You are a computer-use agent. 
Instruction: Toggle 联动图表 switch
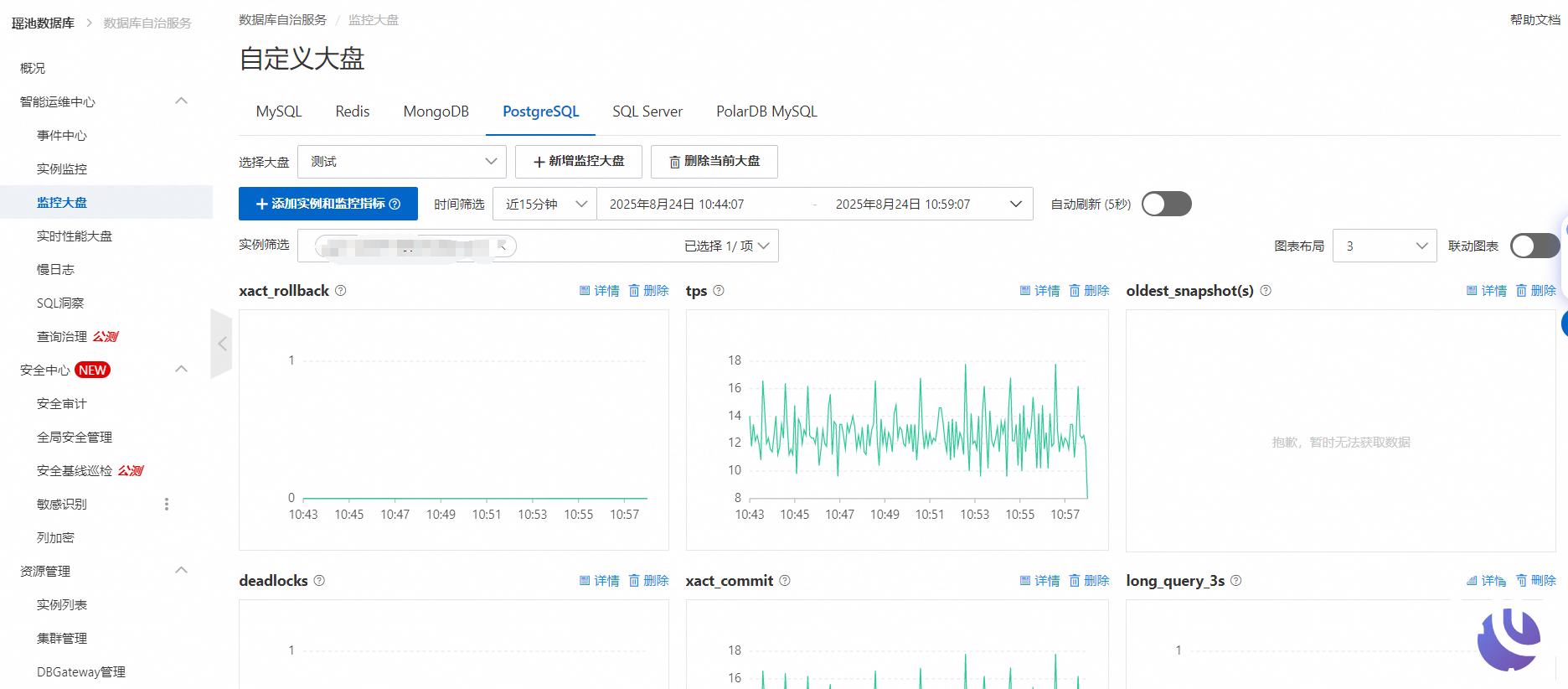click(1534, 246)
